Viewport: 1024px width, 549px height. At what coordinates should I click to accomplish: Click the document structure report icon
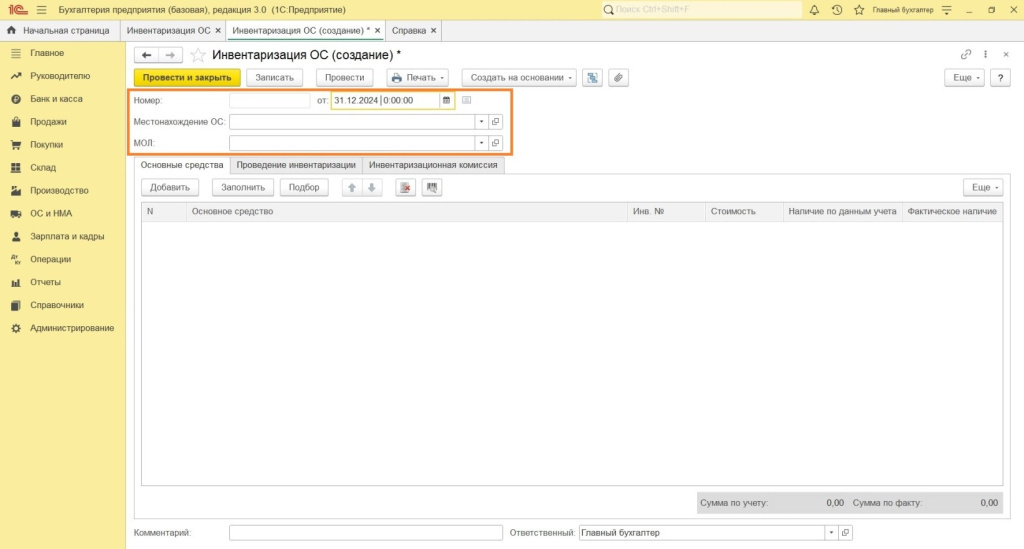(592, 78)
